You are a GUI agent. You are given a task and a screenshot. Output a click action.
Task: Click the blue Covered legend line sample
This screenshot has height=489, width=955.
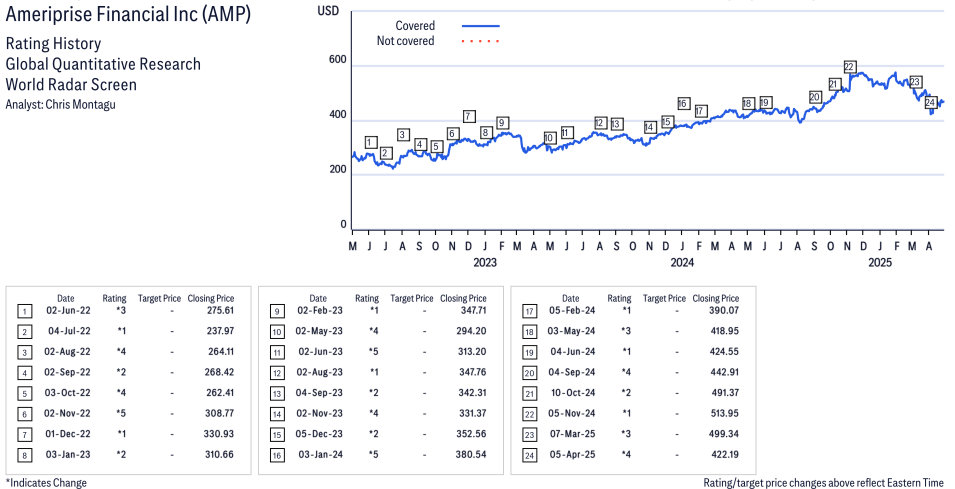481,26
